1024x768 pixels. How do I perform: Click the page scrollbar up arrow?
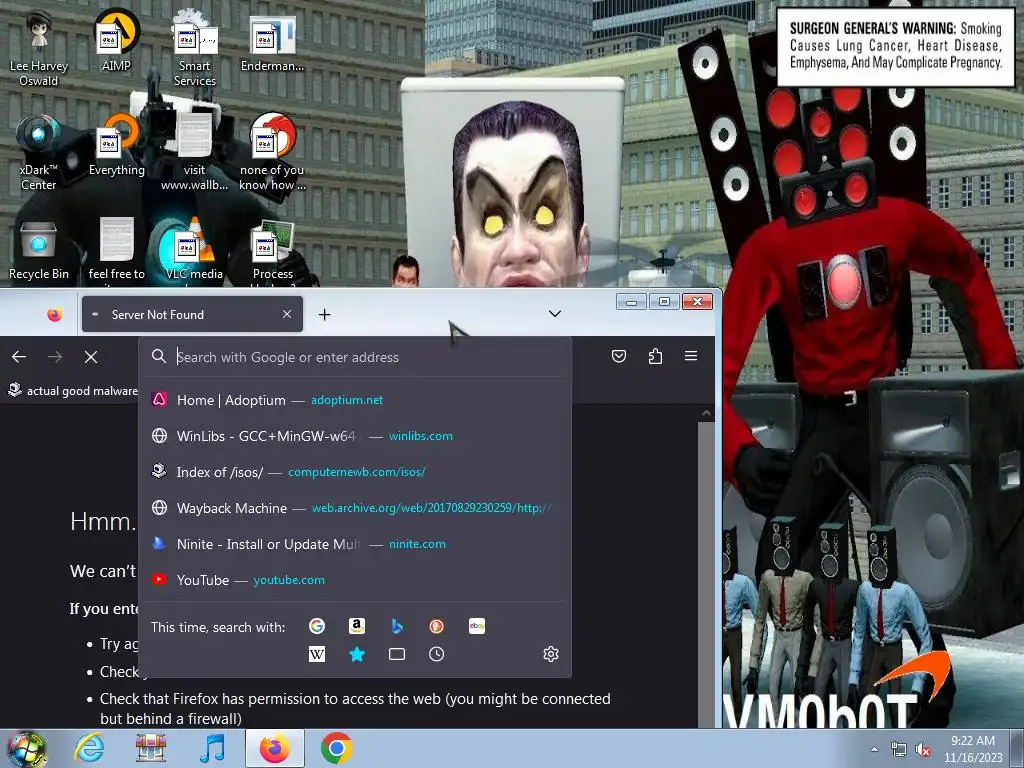(706, 413)
